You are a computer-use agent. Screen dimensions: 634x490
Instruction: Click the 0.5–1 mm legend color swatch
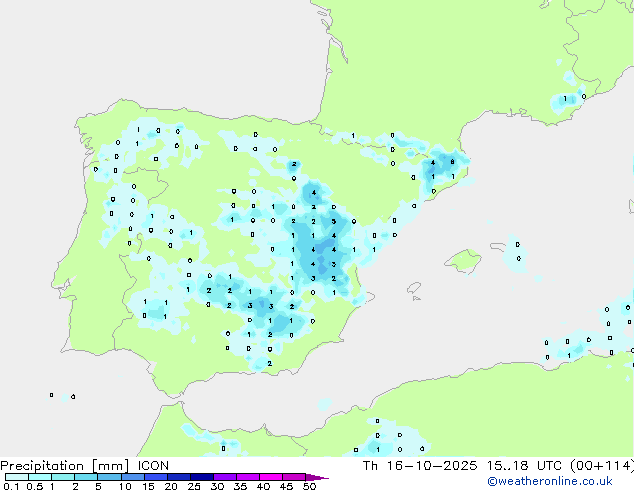[x=40, y=477]
